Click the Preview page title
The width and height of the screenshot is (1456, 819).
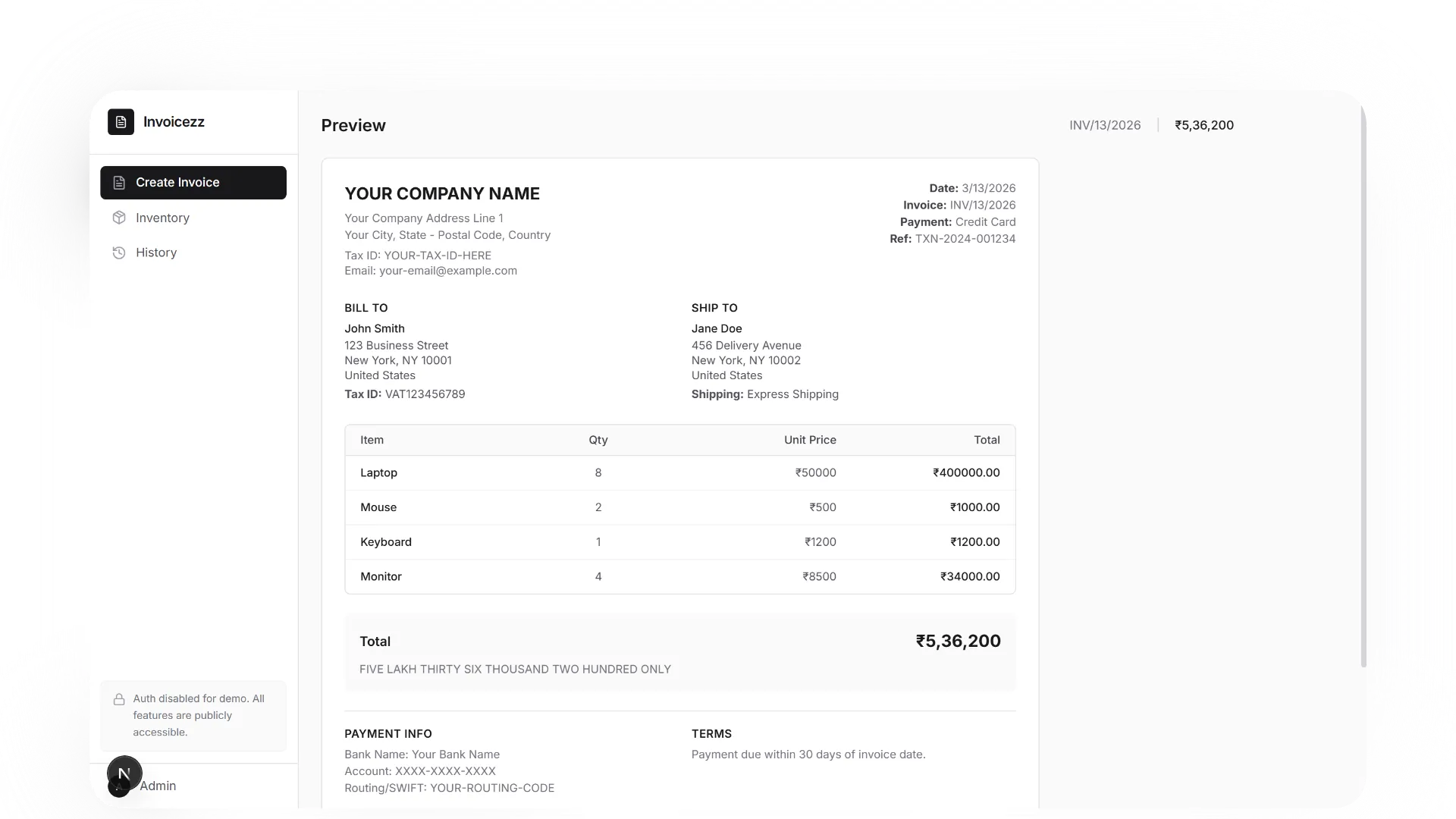click(x=353, y=125)
